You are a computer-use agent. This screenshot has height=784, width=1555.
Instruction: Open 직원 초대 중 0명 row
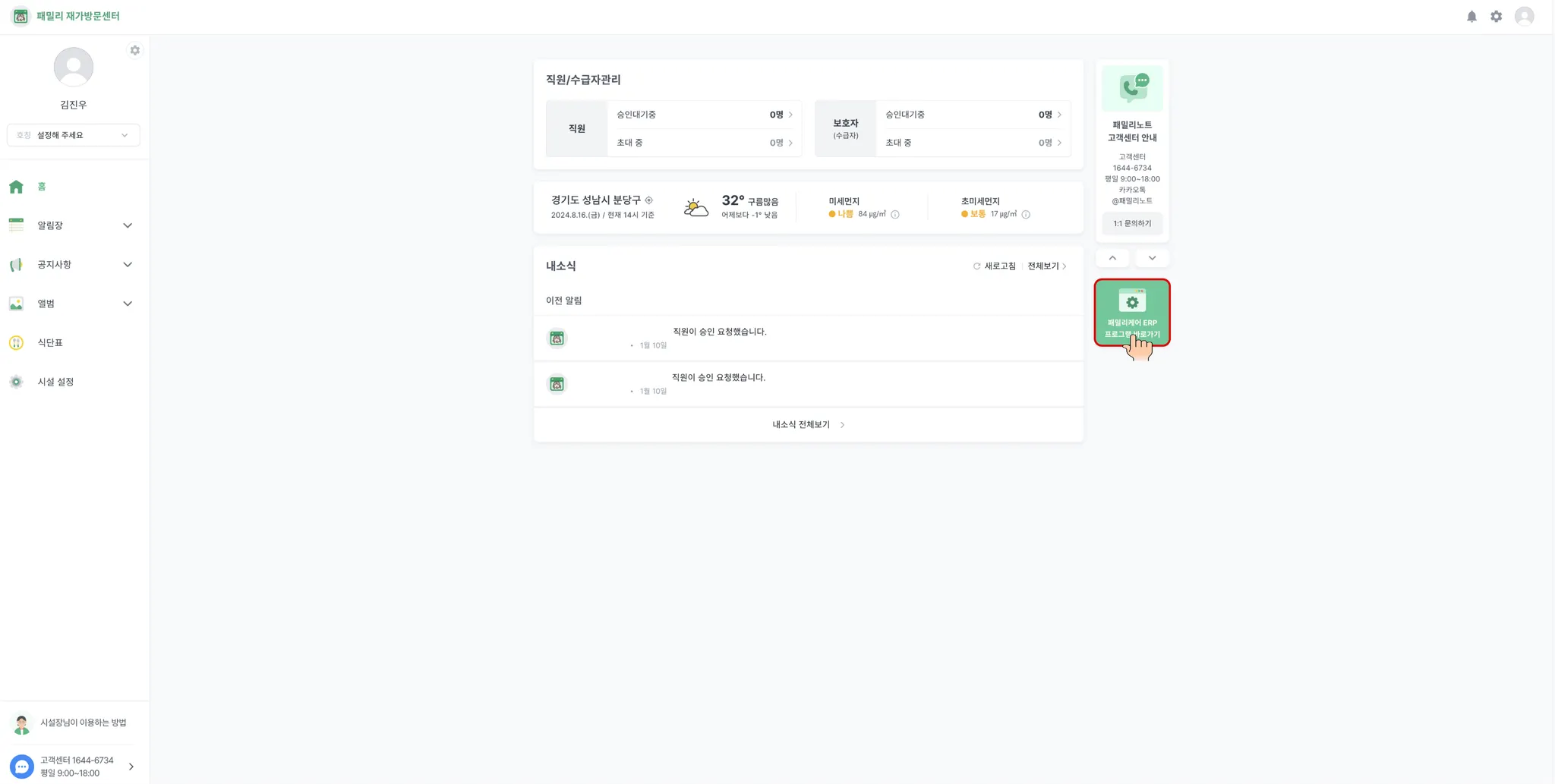click(704, 143)
